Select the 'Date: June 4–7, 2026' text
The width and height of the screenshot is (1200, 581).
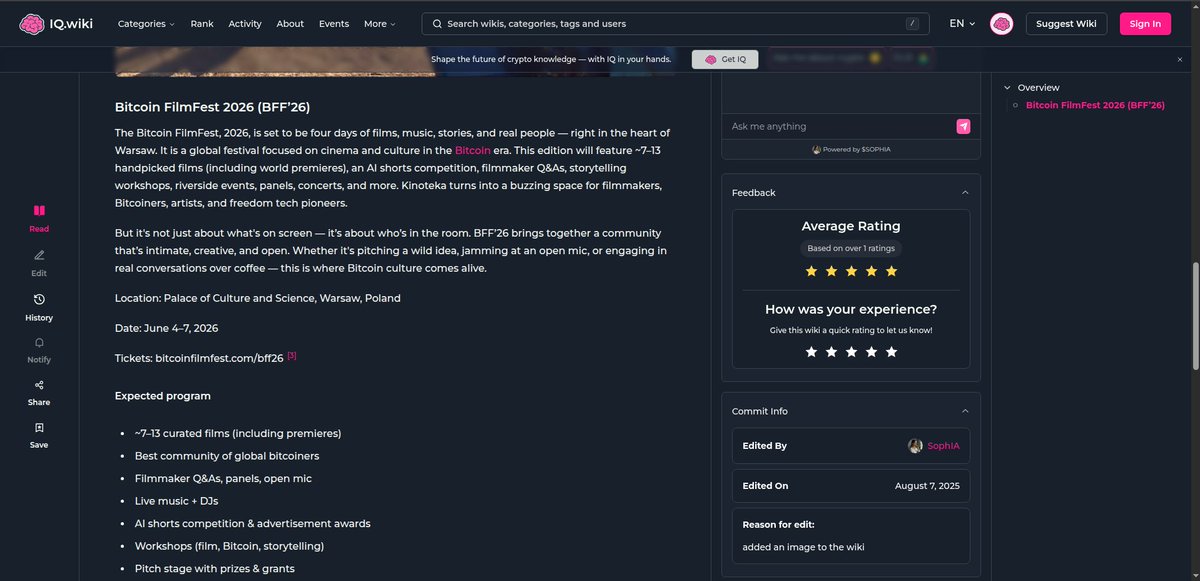167,328
